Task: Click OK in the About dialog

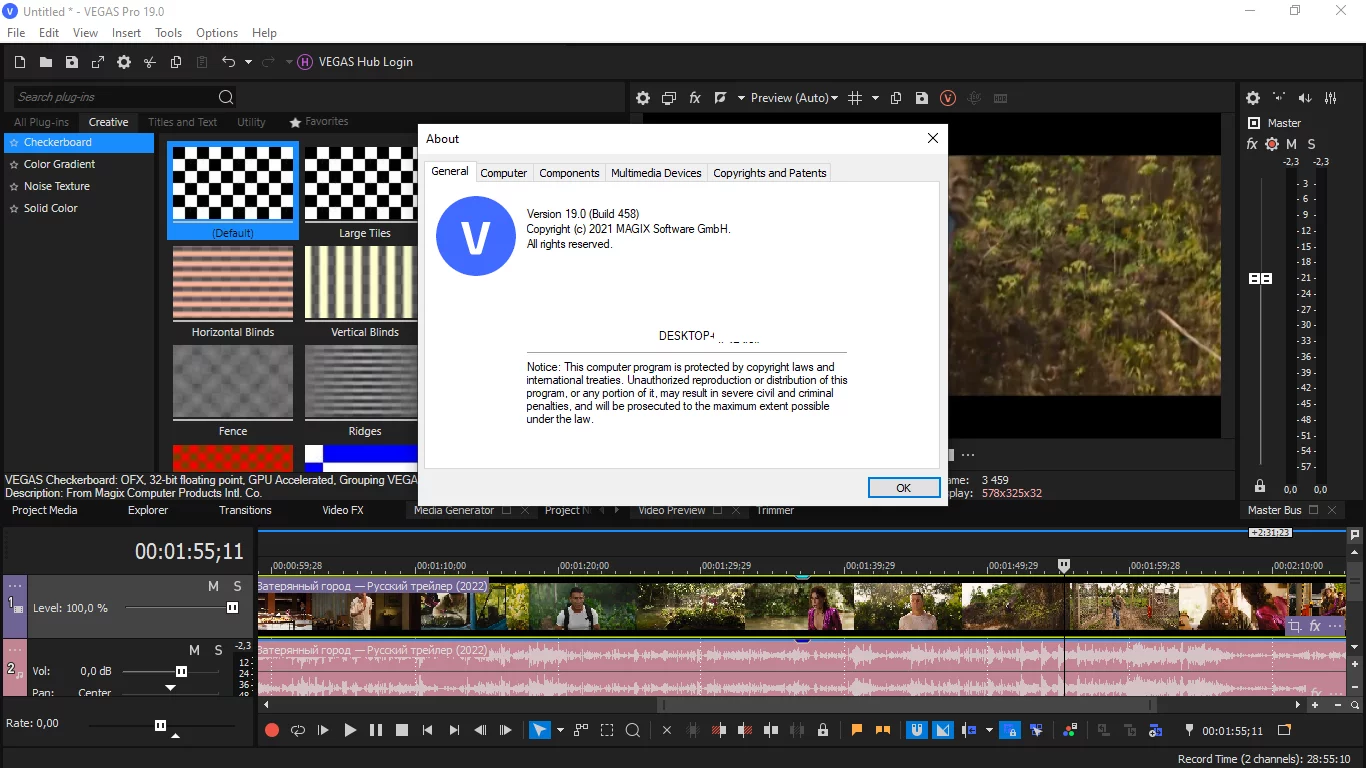Action: point(904,488)
